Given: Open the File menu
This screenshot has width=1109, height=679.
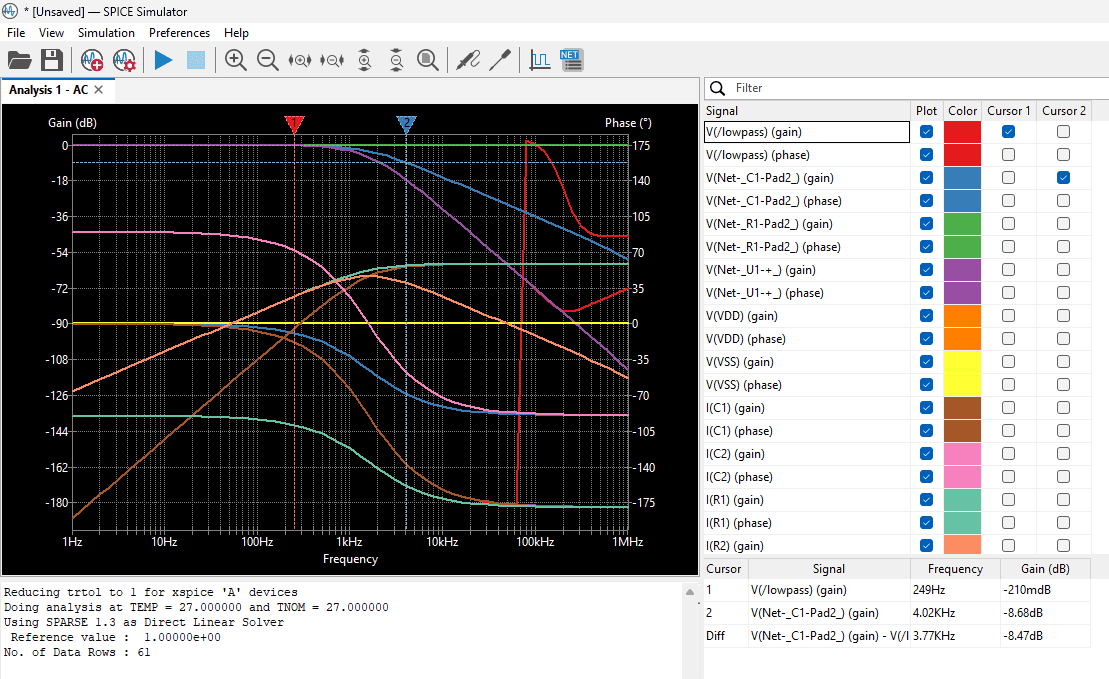Looking at the screenshot, I should pos(16,33).
